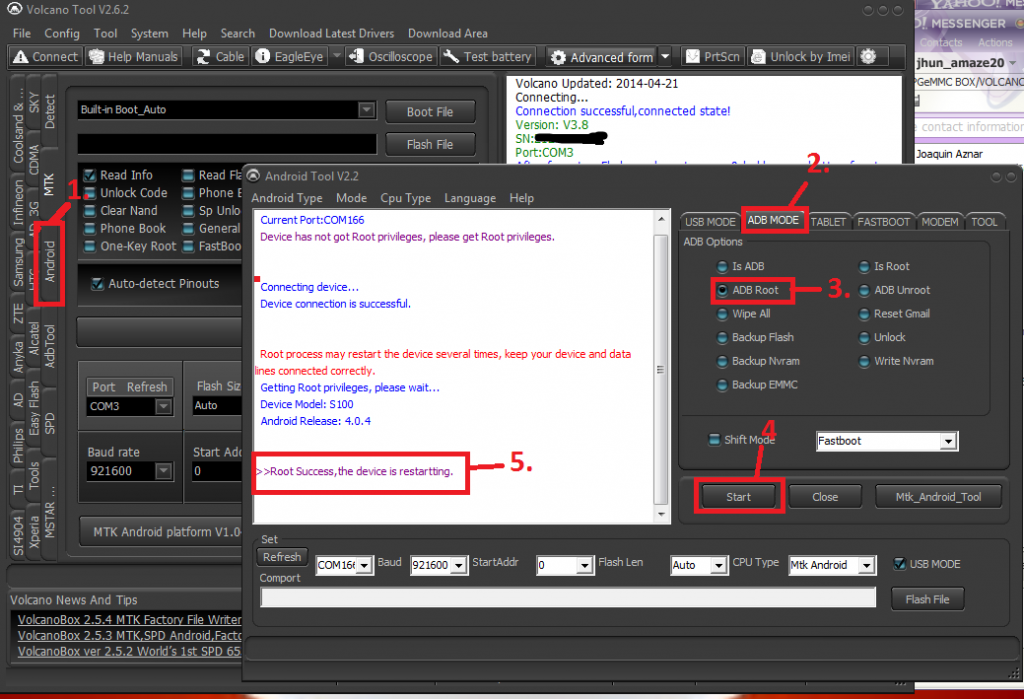Click the Start button
Image resolution: width=1024 pixels, height=699 pixels.
[x=739, y=497]
